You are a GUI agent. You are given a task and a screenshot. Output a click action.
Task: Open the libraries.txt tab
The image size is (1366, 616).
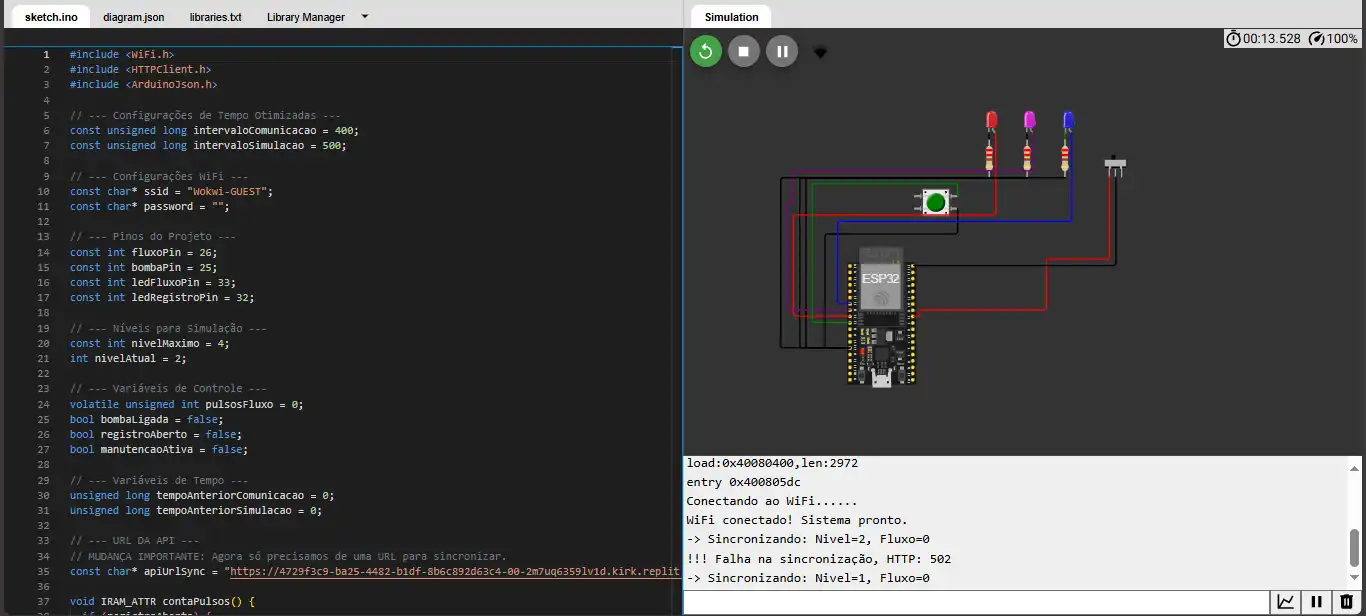click(216, 17)
